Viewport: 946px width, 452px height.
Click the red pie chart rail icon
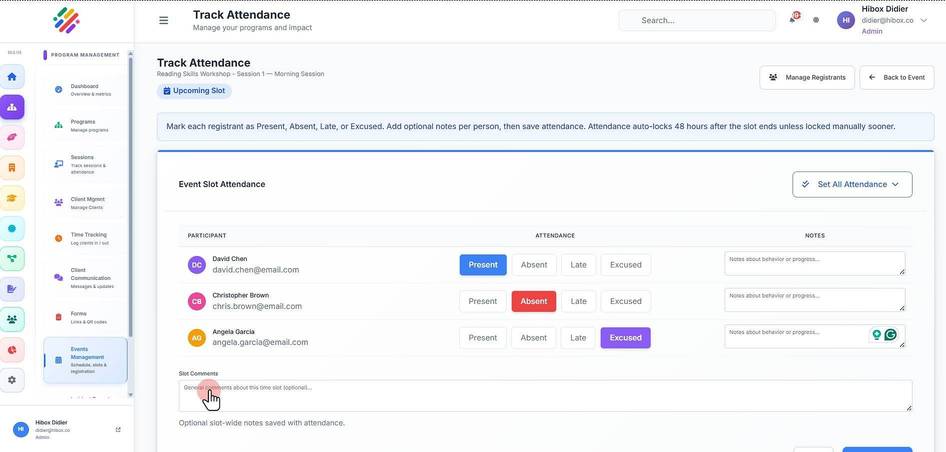(12, 350)
